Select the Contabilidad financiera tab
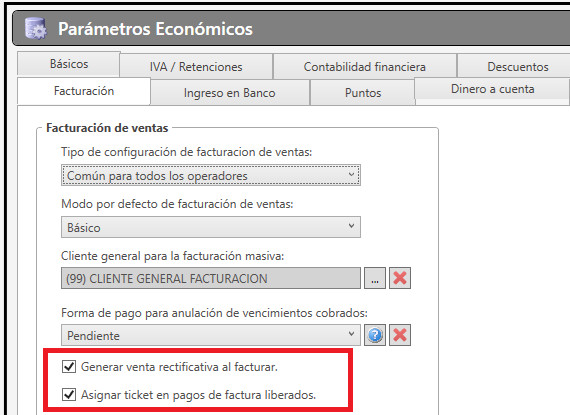Screen dimensions: 570x415 point(365,67)
